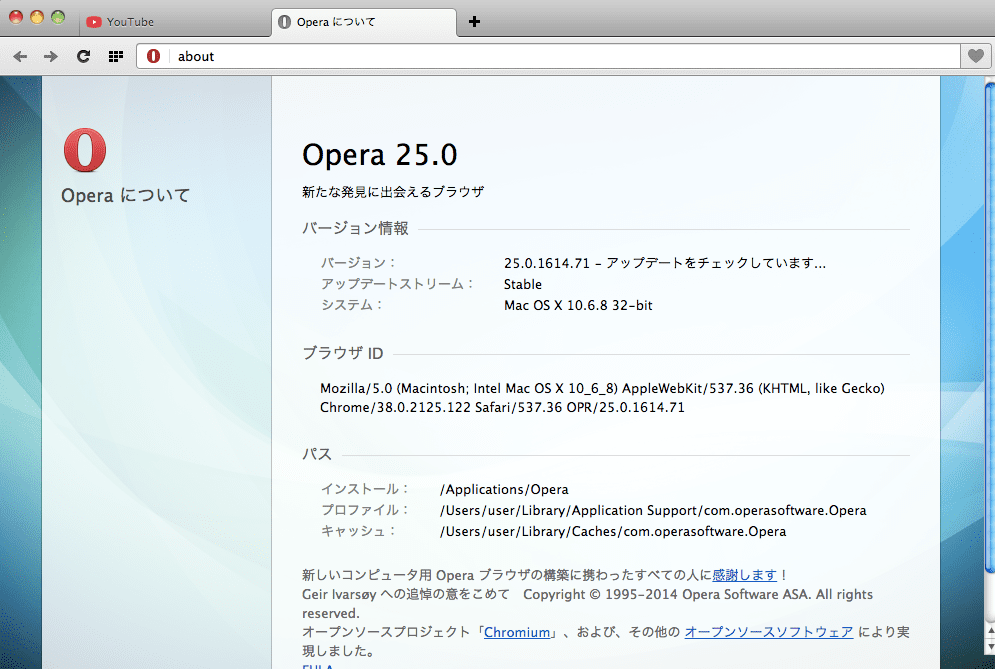Click the システム label
The height and width of the screenshot is (669, 995).
[352, 305]
